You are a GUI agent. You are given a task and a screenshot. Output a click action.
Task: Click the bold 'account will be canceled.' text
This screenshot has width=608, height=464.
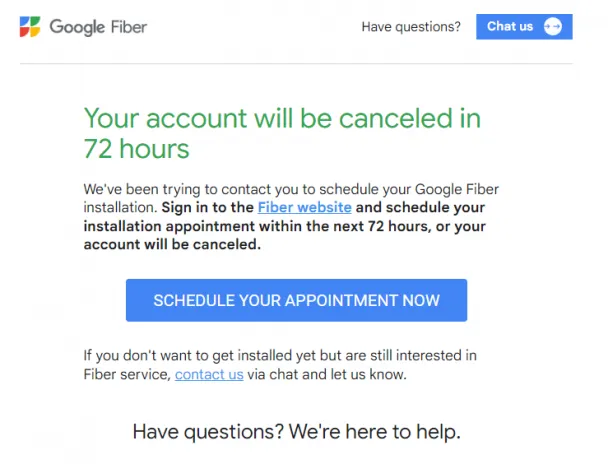click(x=172, y=245)
